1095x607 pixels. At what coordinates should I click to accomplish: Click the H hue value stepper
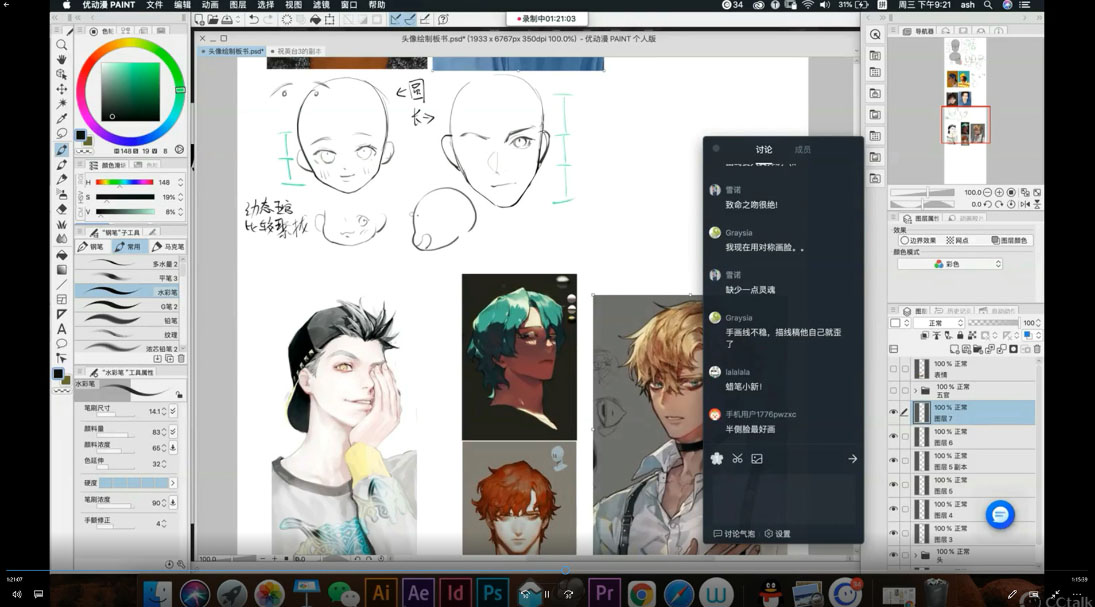(x=181, y=182)
